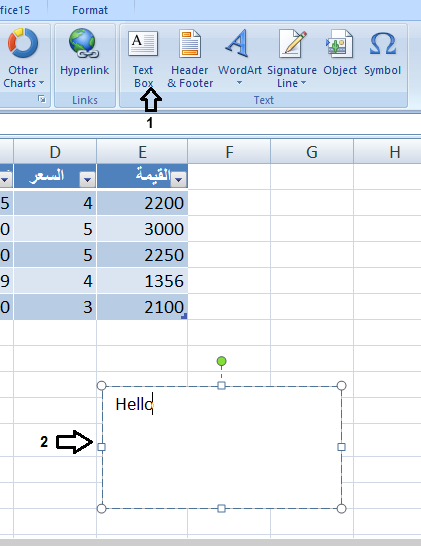The image size is (421, 546).
Task: Click the green rotation handle of text box
Action: coord(221,361)
